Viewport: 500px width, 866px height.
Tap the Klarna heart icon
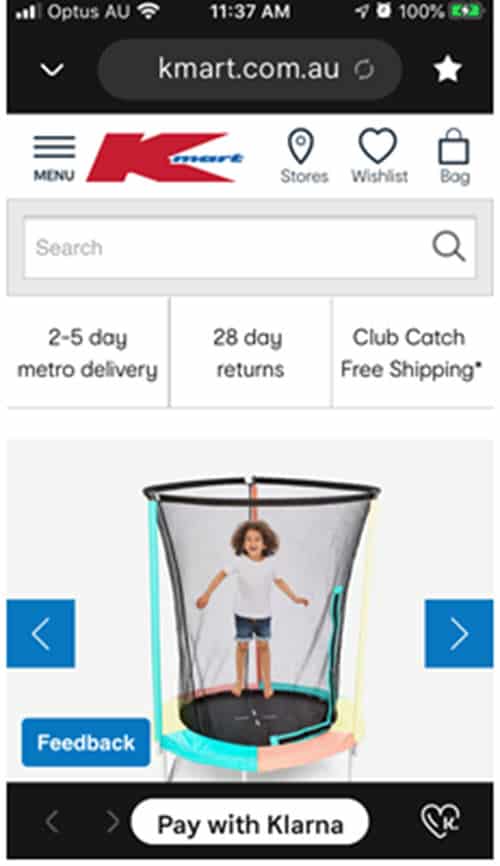click(440, 820)
